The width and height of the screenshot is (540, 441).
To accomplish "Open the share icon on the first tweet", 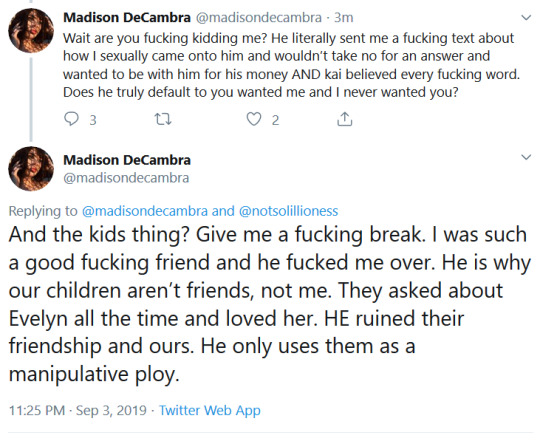I will click(344, 119).
